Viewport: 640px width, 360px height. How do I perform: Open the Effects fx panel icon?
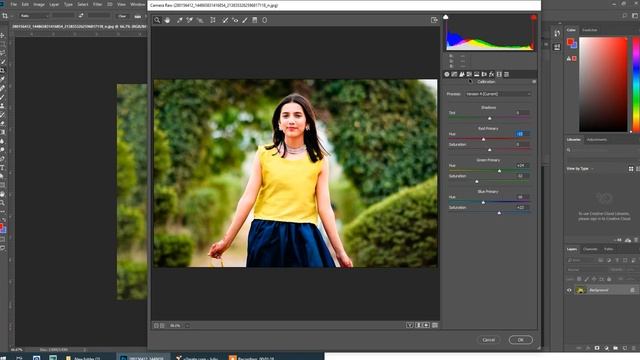pyautogui.click(x=491, y=74)
